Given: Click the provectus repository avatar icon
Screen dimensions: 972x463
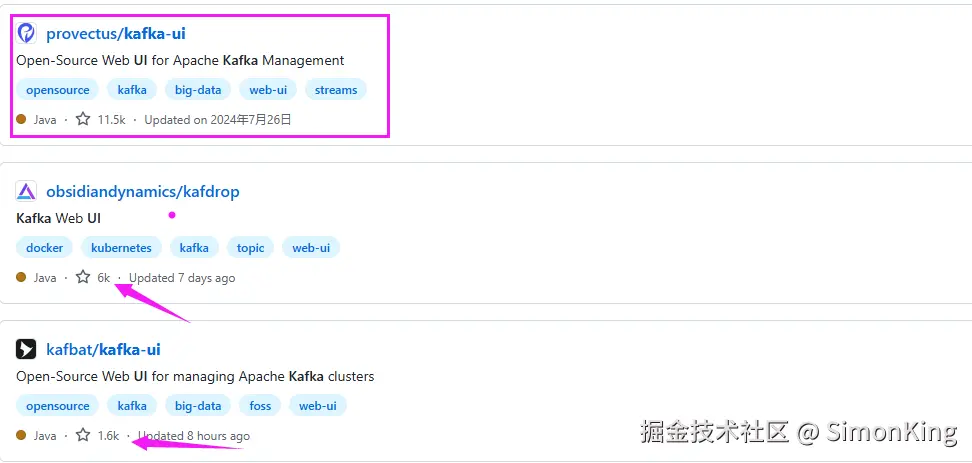Looking at the screenshot, I should (x=26, y=34).
